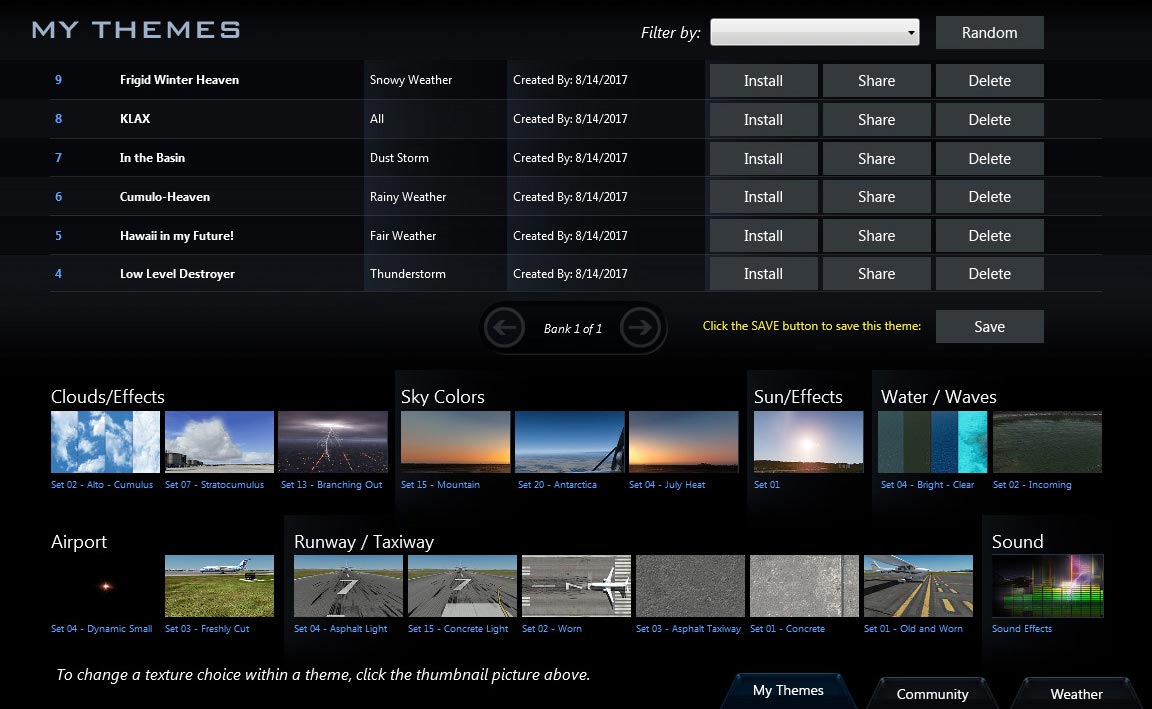This screenshot has width=1152, height=709.
Task: Install the Frigid Winter Heaven theme
Action: click(x=763, y=80)
